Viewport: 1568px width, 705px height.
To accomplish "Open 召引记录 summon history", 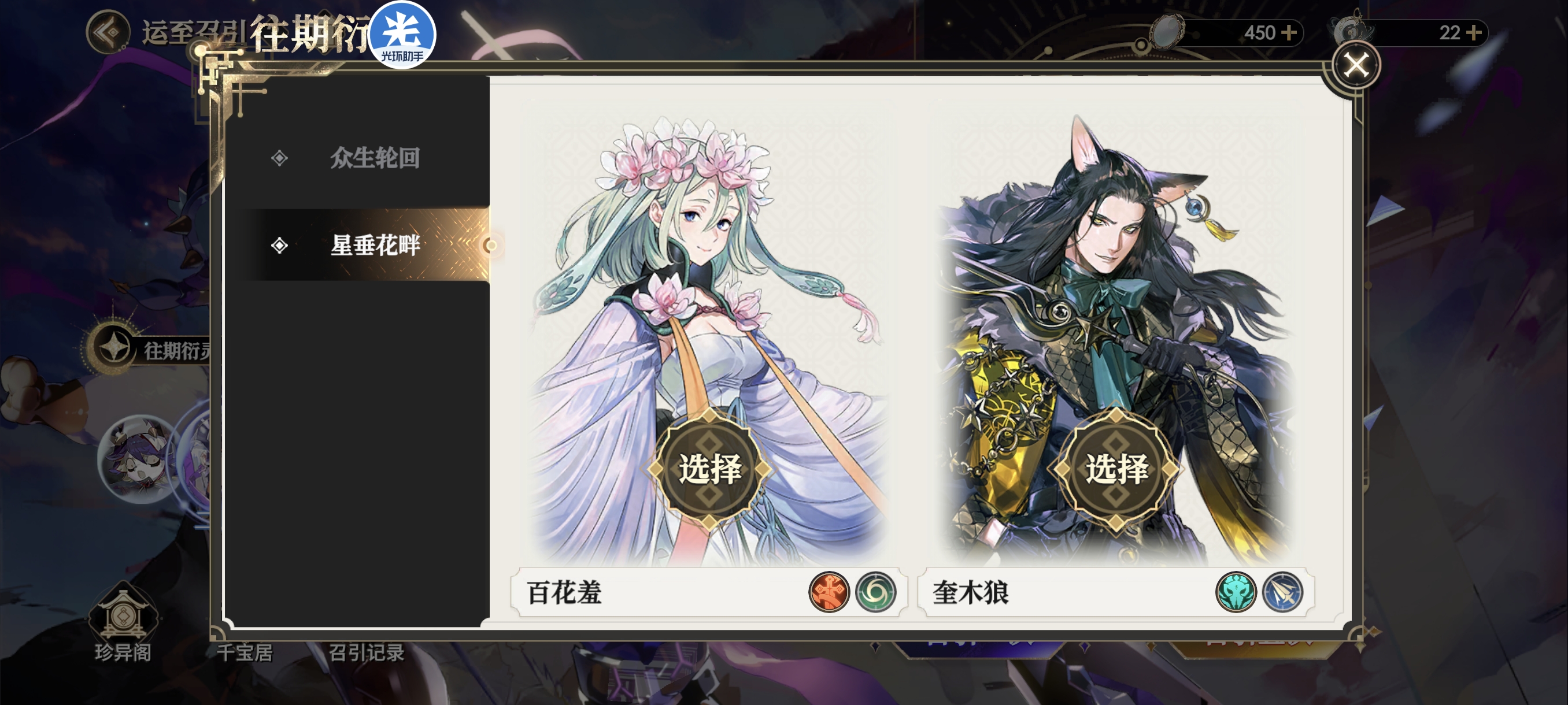I will tap(367, 652).
